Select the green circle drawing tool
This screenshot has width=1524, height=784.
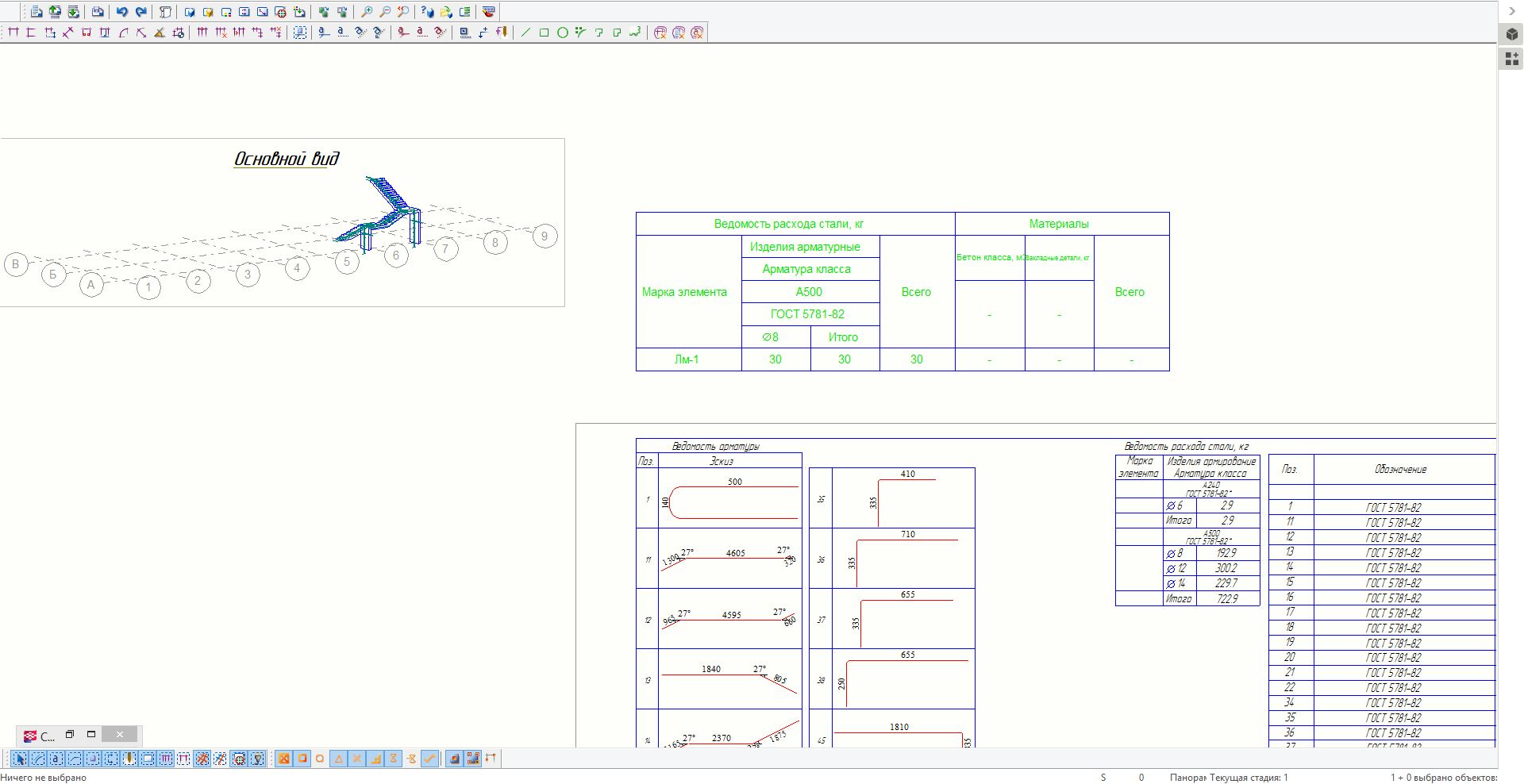tap(562, 33)
